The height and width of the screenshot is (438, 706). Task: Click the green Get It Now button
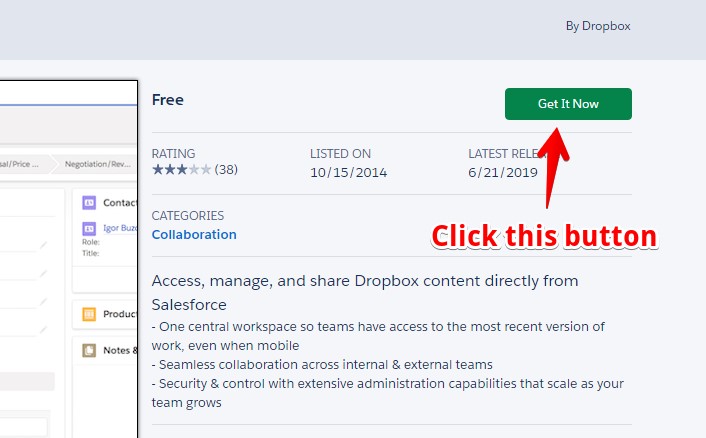568,104
